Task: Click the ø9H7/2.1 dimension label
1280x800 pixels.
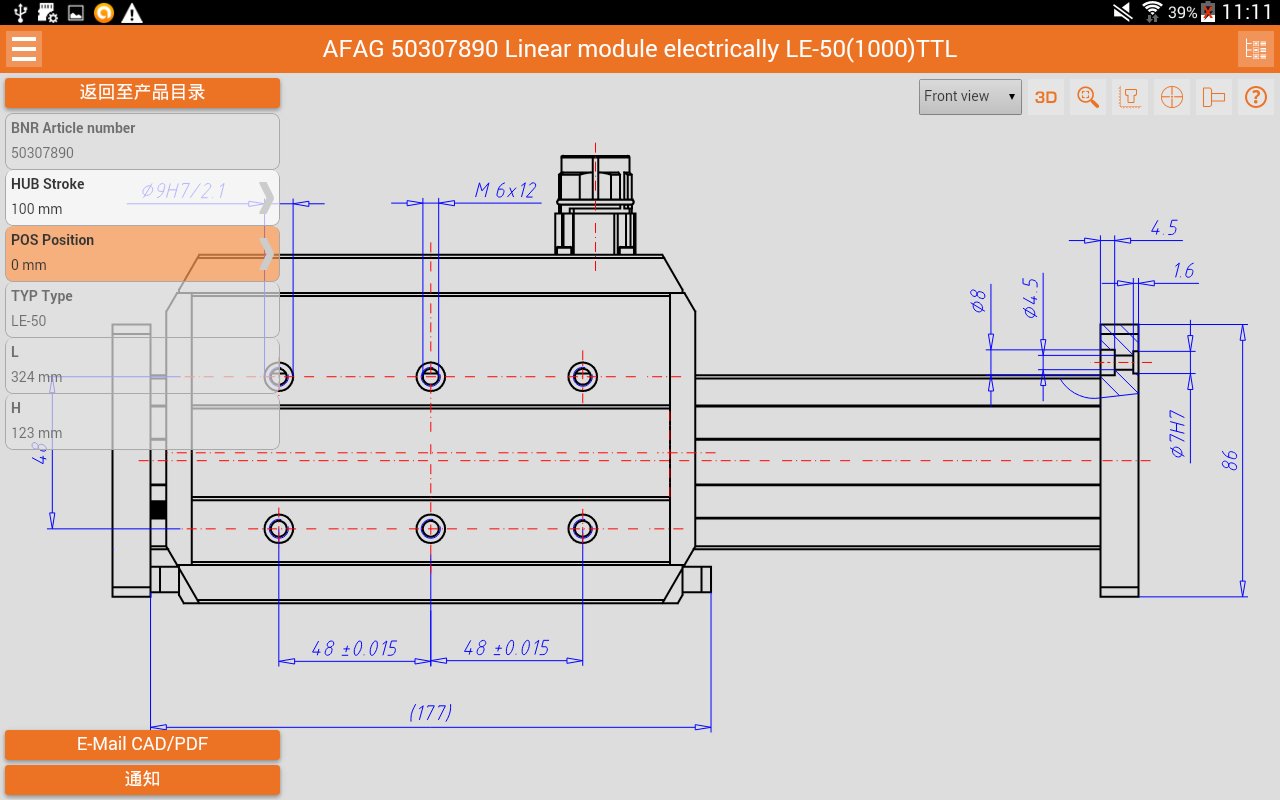Action: click(x=184, y=190)
